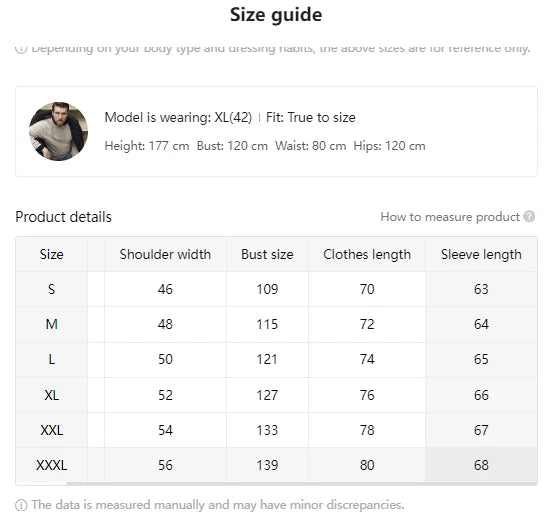Image resolution: width=551 pixels, height=516 pixels.
Task: Select the Shoulder width column header
Action: pos(165,254)
